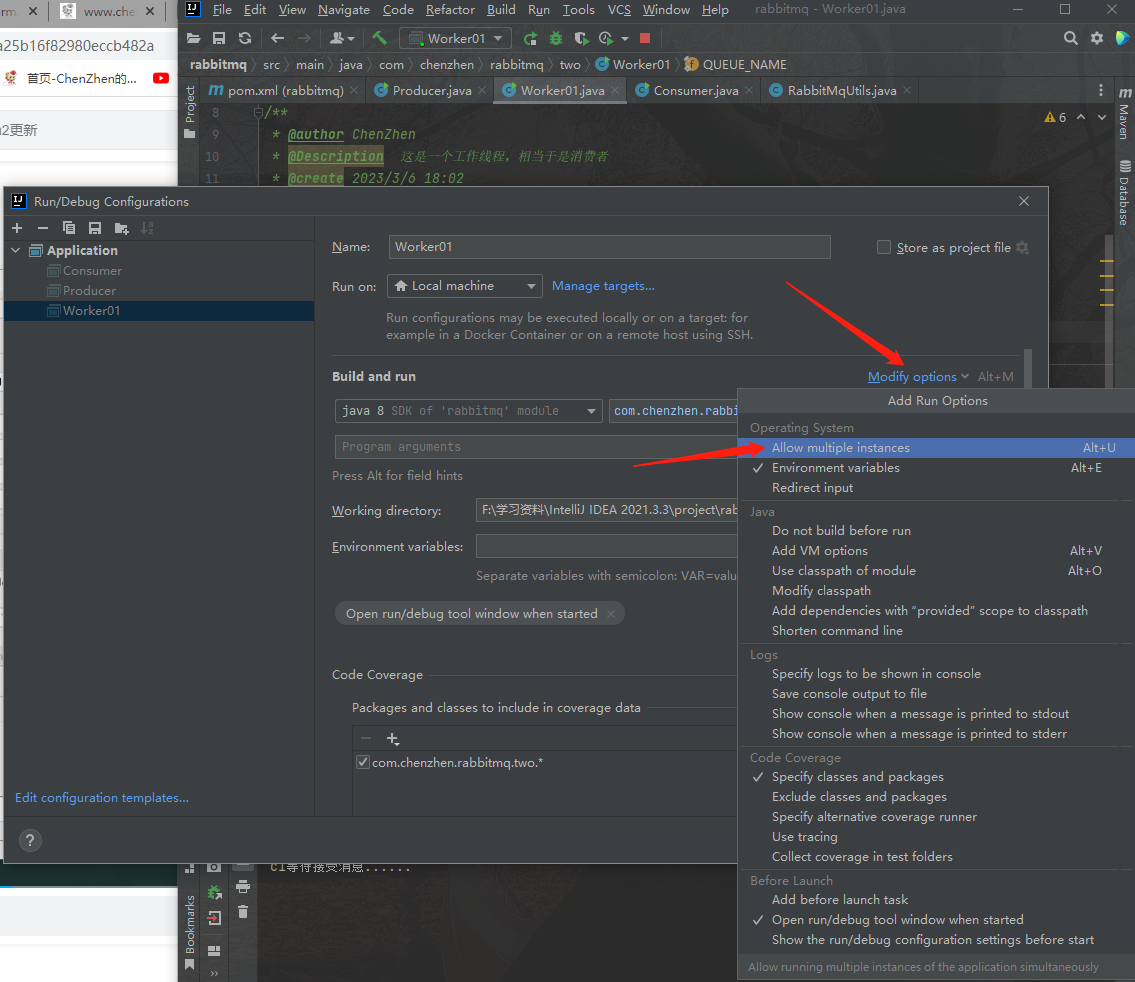This screenshot has height=982, width=1135.
Task: Open the java 8 SDK module dropdown
Action: (468, 411)
